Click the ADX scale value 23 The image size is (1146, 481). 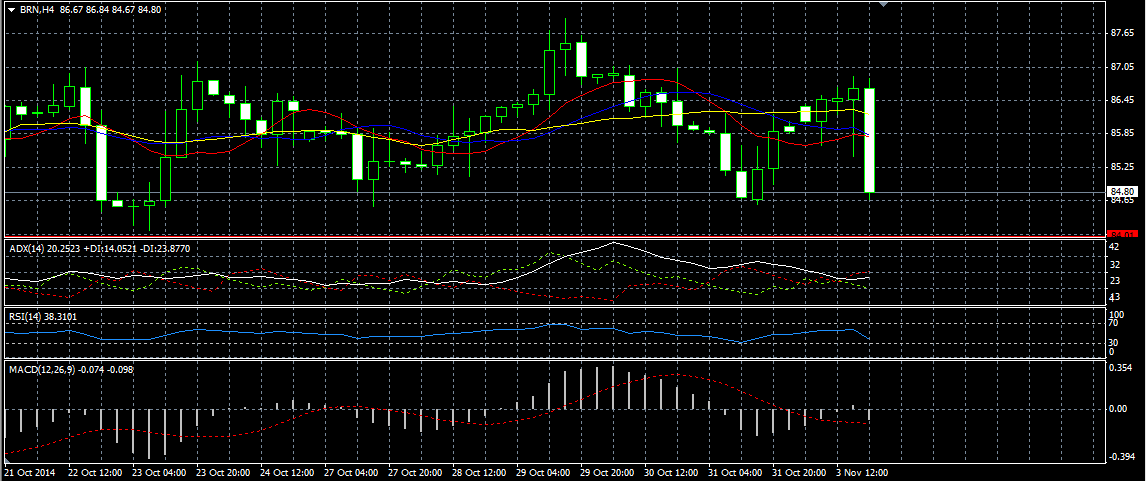click(1115, 281)
